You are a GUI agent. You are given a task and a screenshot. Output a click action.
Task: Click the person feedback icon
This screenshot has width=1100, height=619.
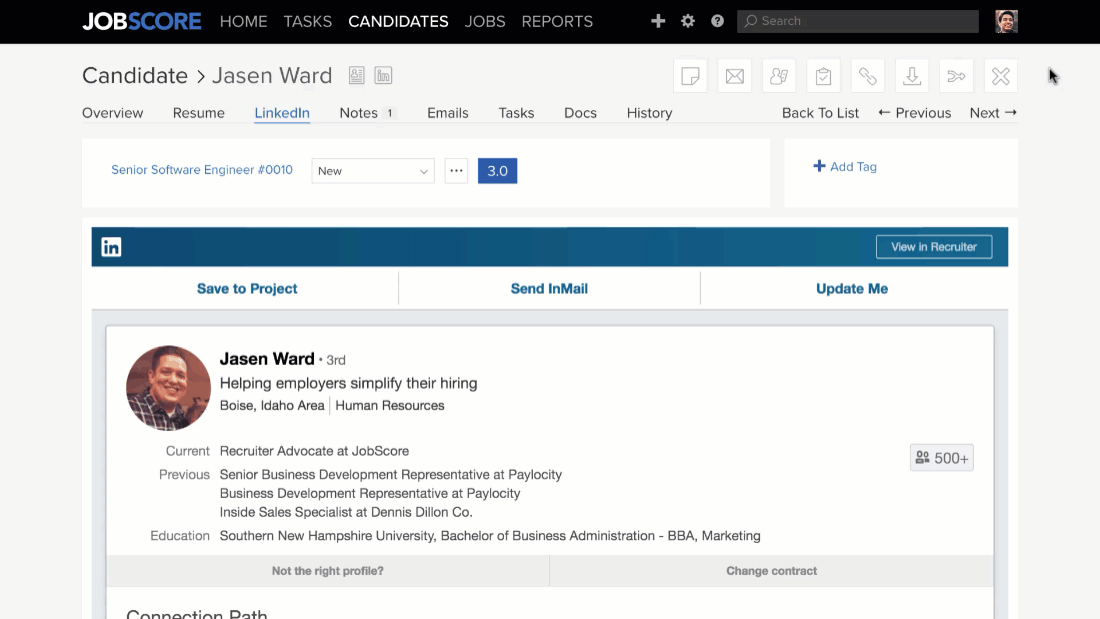tap(779, 76)
